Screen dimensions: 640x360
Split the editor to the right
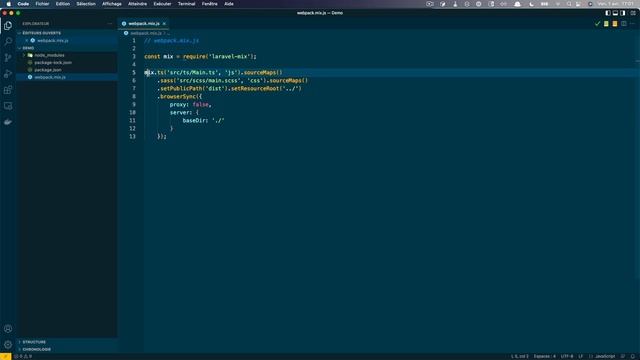pos(624,24)
